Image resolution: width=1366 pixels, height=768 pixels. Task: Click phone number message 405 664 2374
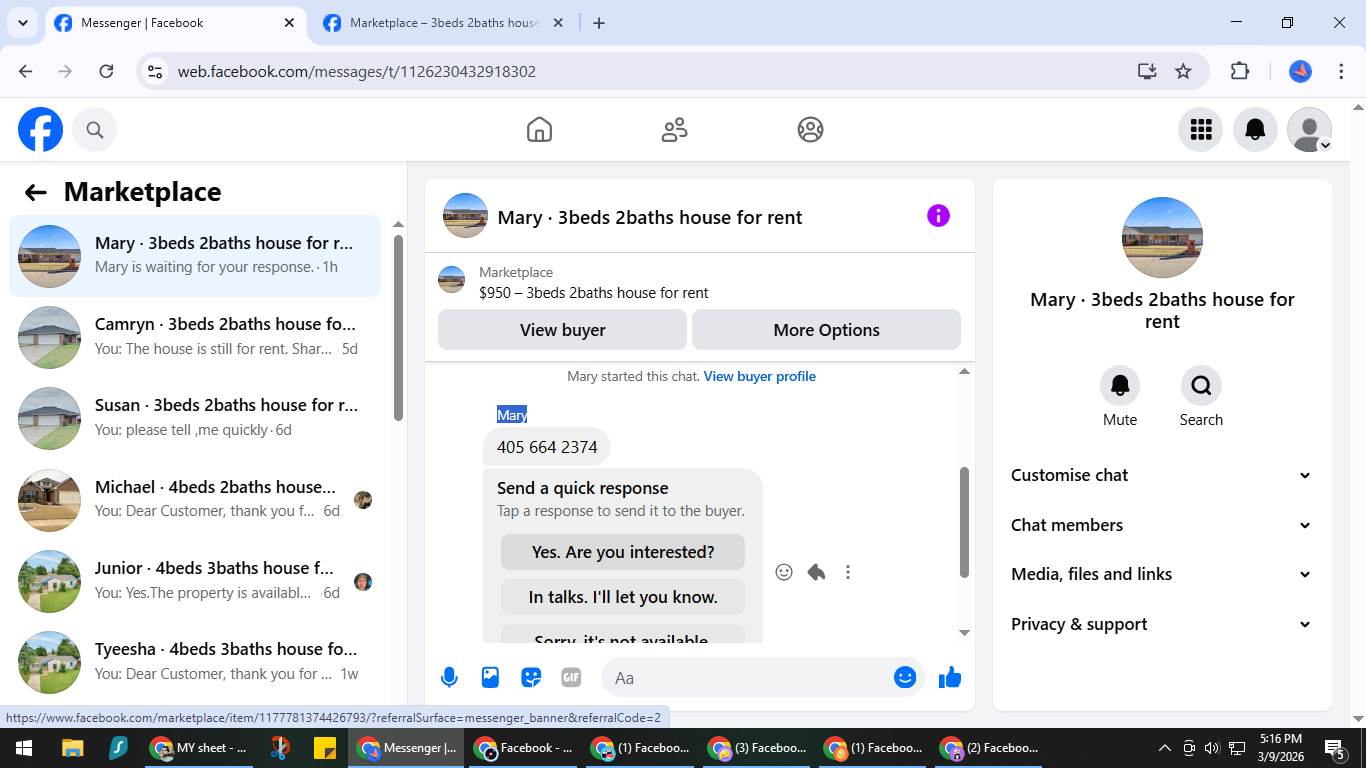(547, 447)
